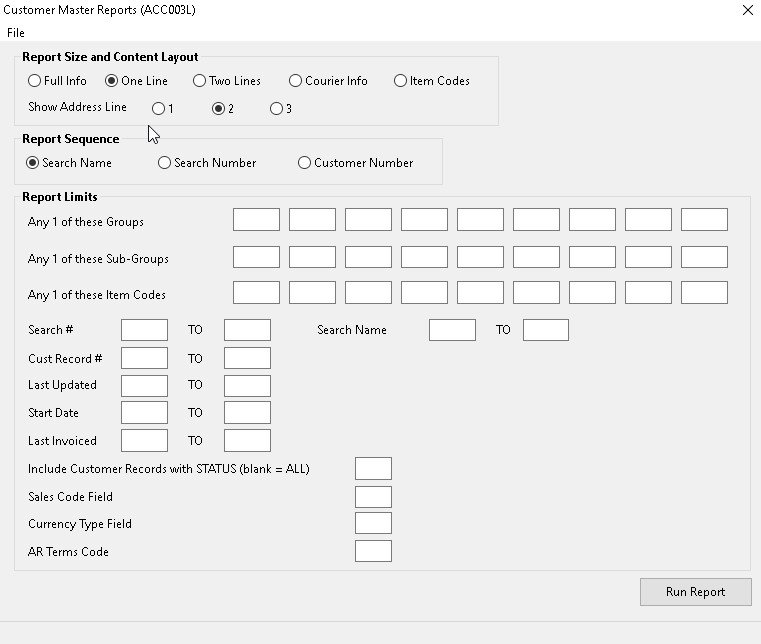Select the One Line layout option

click(x=136, y=81)
